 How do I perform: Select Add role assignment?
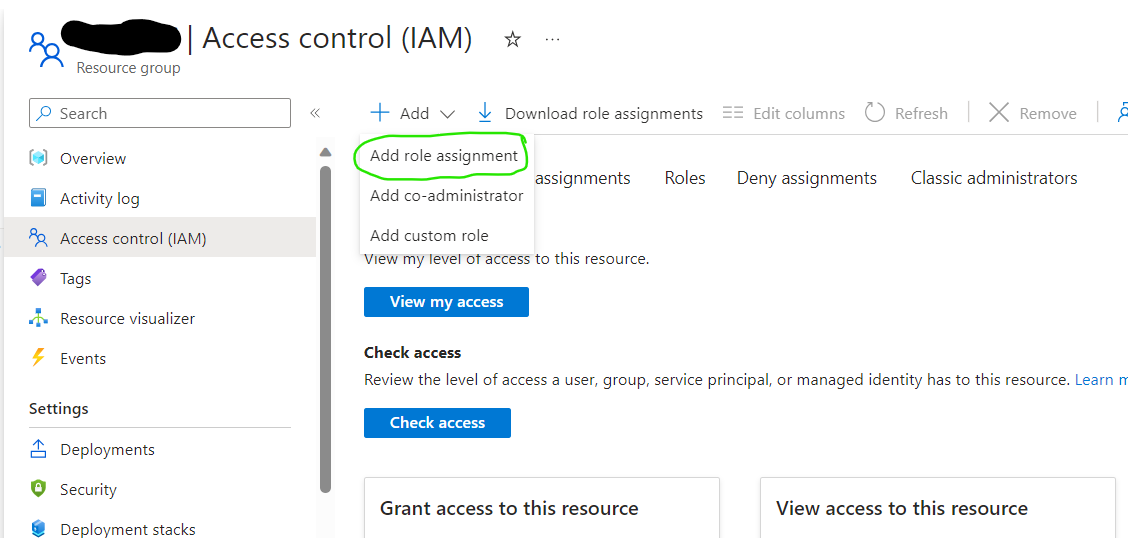pyautogui.click(x=444, y=155)
